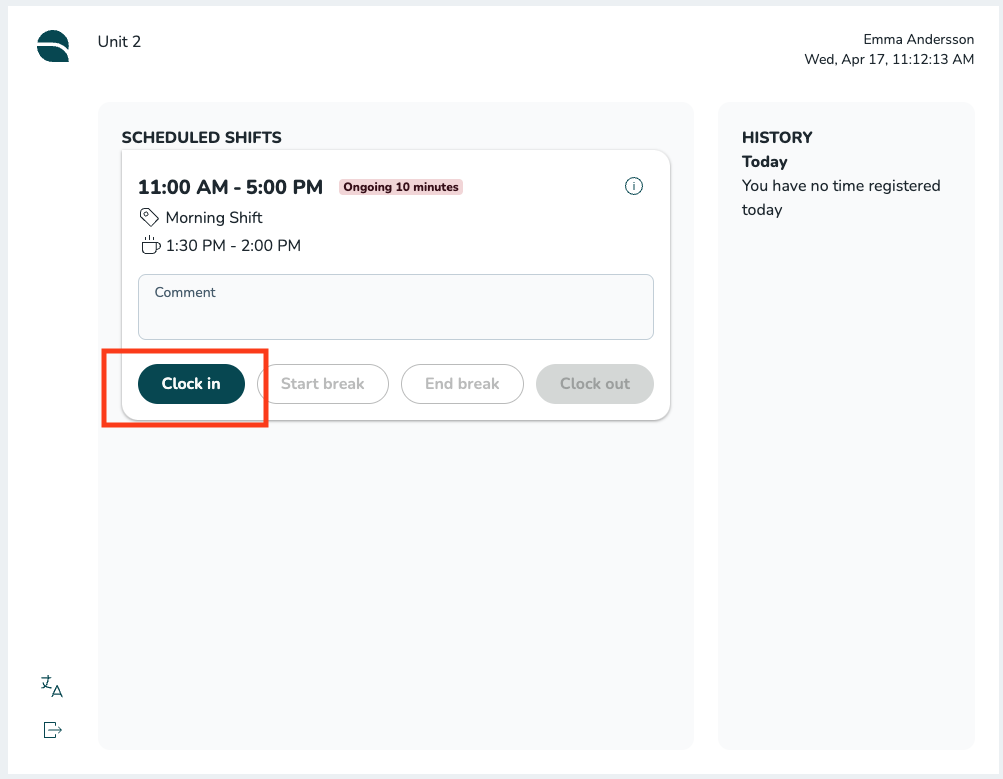Click the Today label in History
Screen dimensions: 1003x779
coord(764,161)
